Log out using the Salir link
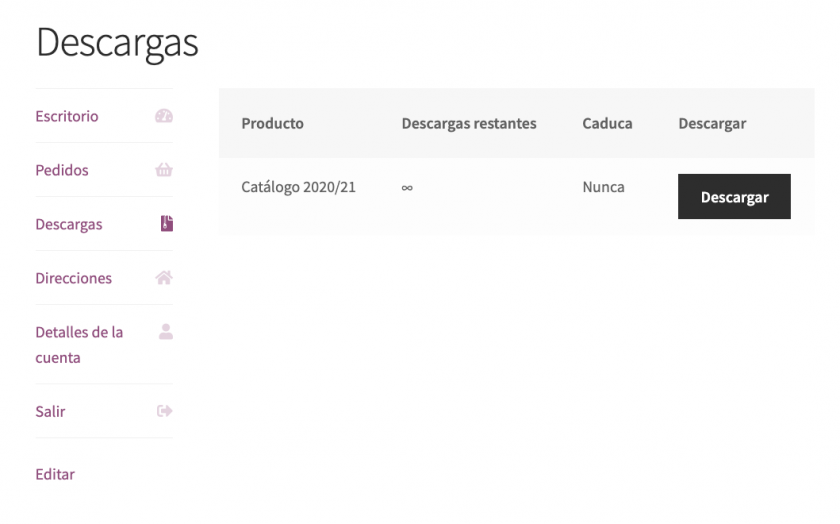 50,411
